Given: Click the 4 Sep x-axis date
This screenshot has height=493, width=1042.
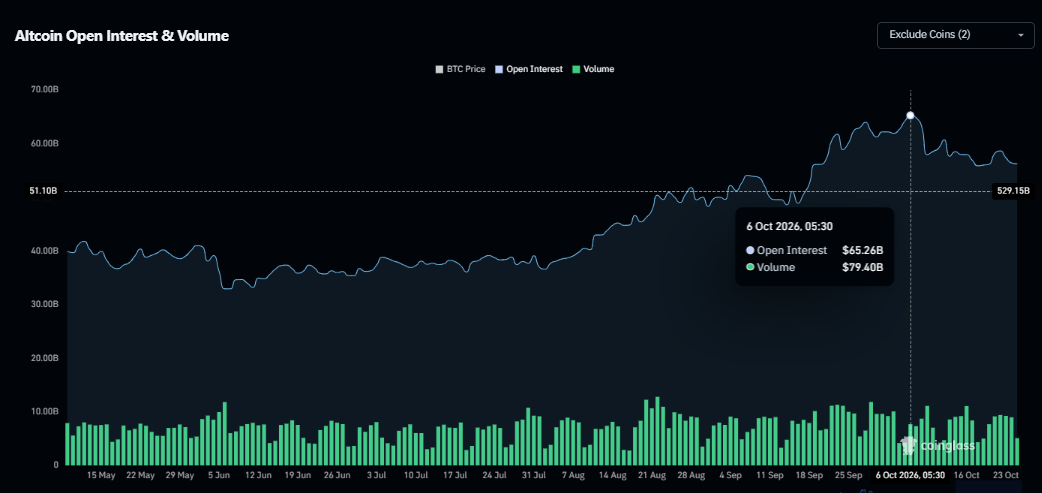Looking at the screenshot, I should point(730,476).
